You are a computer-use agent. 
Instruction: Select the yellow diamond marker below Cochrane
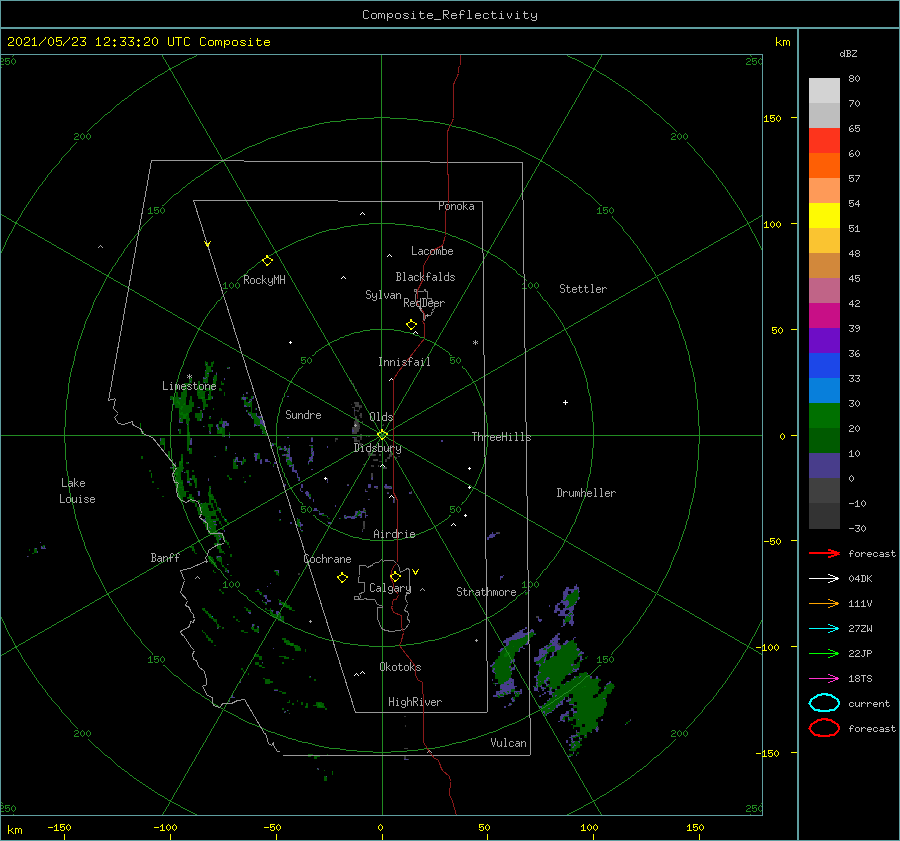click(343, 578)
